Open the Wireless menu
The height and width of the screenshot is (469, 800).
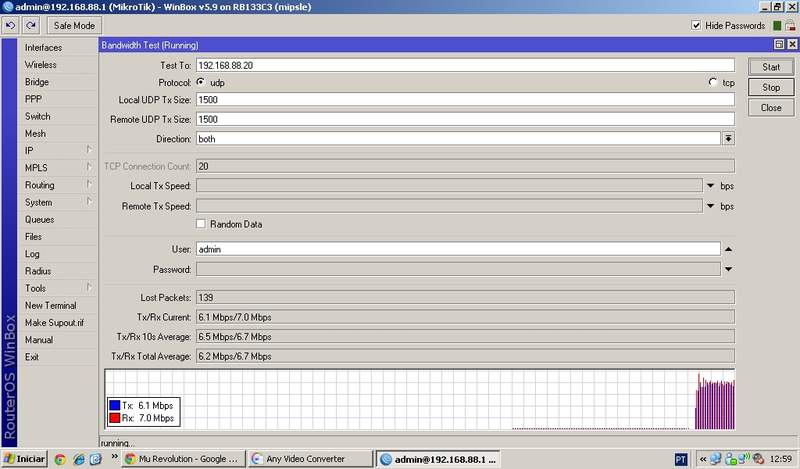[41, 65]
